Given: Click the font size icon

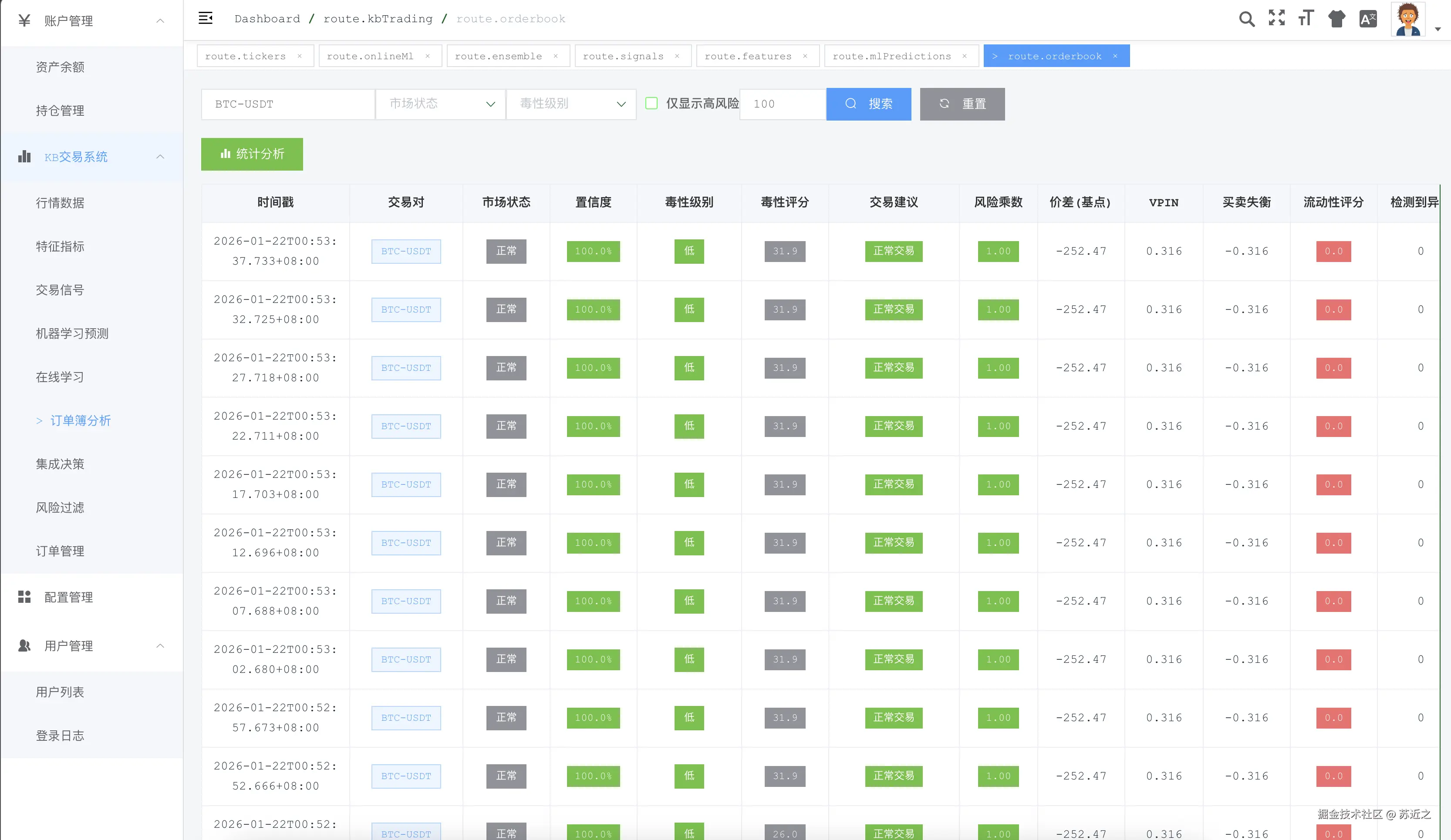Looking at the screenshot, I should pos(1306,18).
